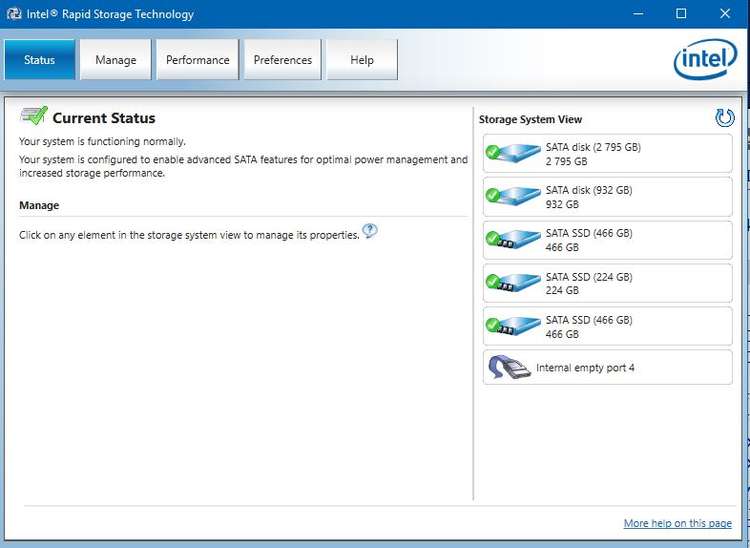Image resolution: width=750 pixels, height=548 pixels.
Task: Click the SATA disk 2 795 GB drive icon
Action: [513, 153]
